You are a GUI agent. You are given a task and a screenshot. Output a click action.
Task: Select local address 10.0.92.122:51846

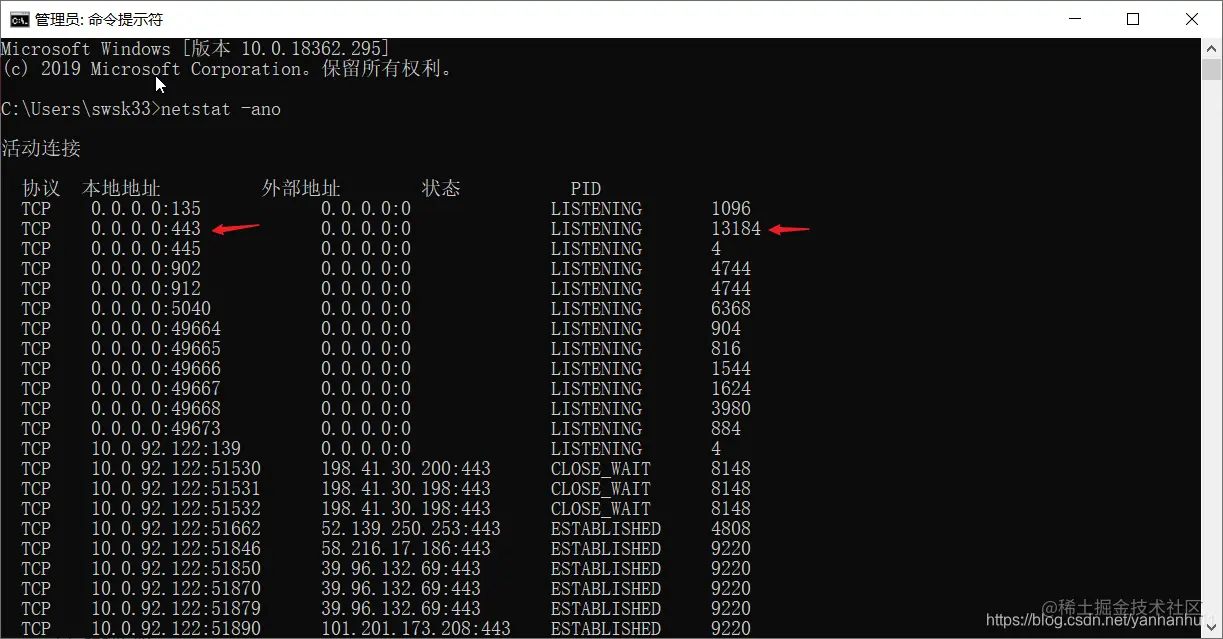click(176, 549)
